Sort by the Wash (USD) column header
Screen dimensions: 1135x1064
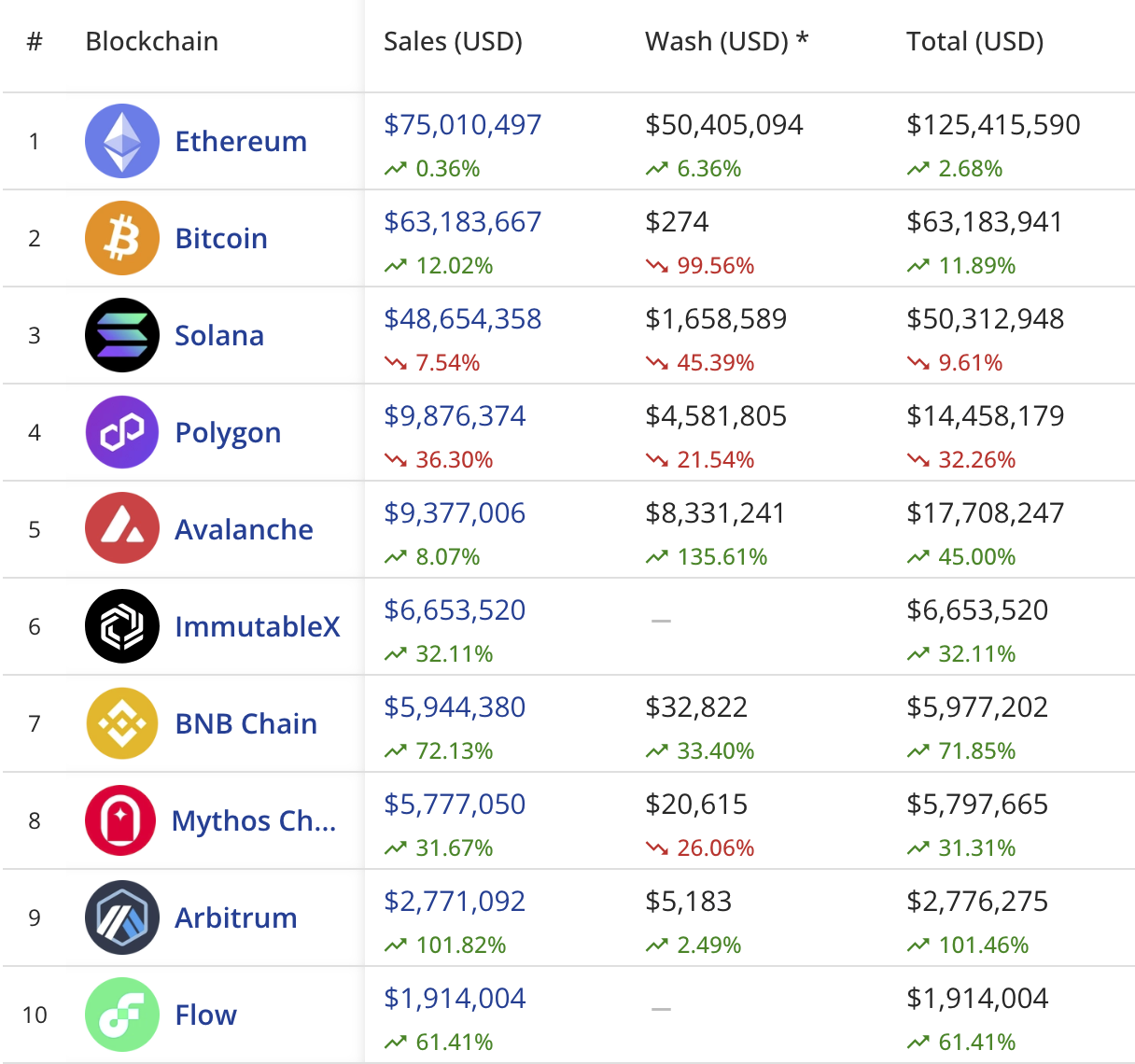(726, 41)
